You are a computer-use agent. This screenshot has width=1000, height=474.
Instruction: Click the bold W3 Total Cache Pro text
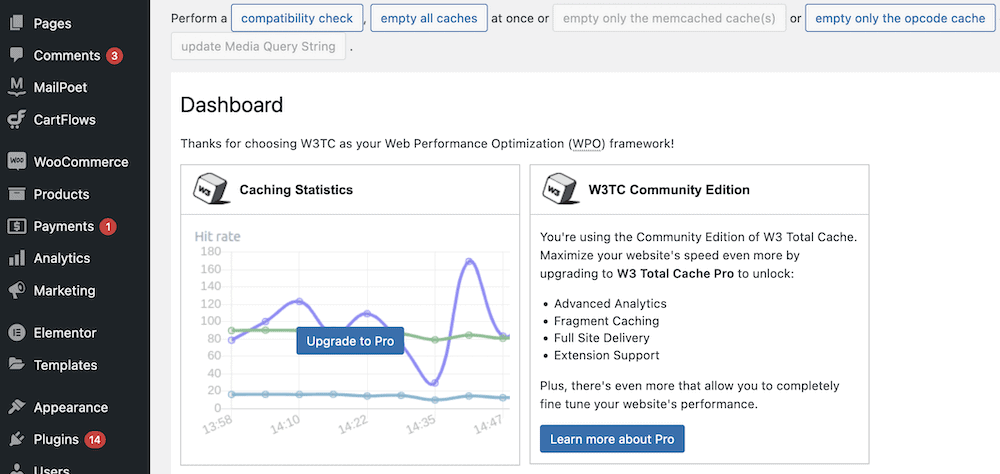(x=677, y=274)
